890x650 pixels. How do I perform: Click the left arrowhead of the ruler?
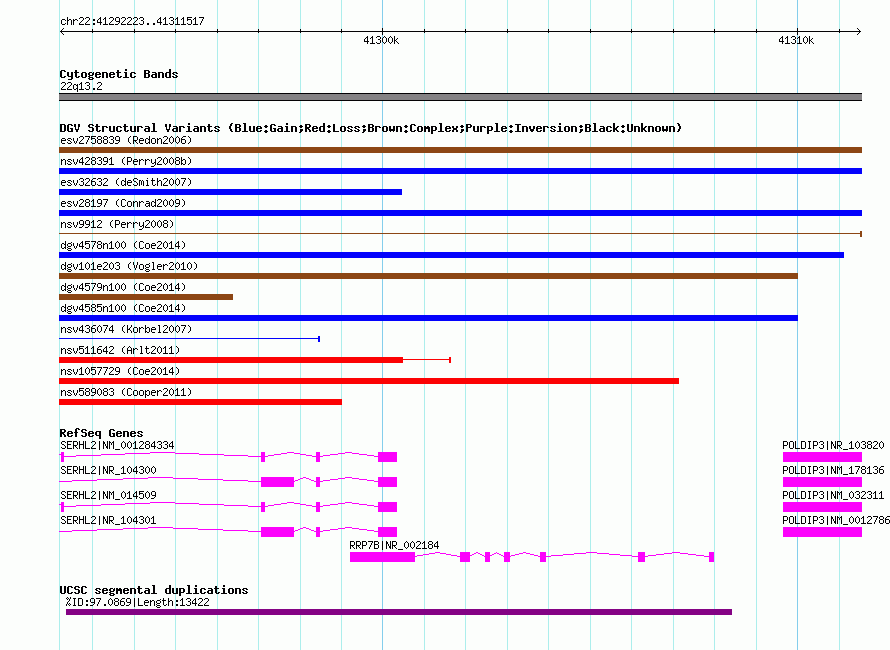[62, 31]
